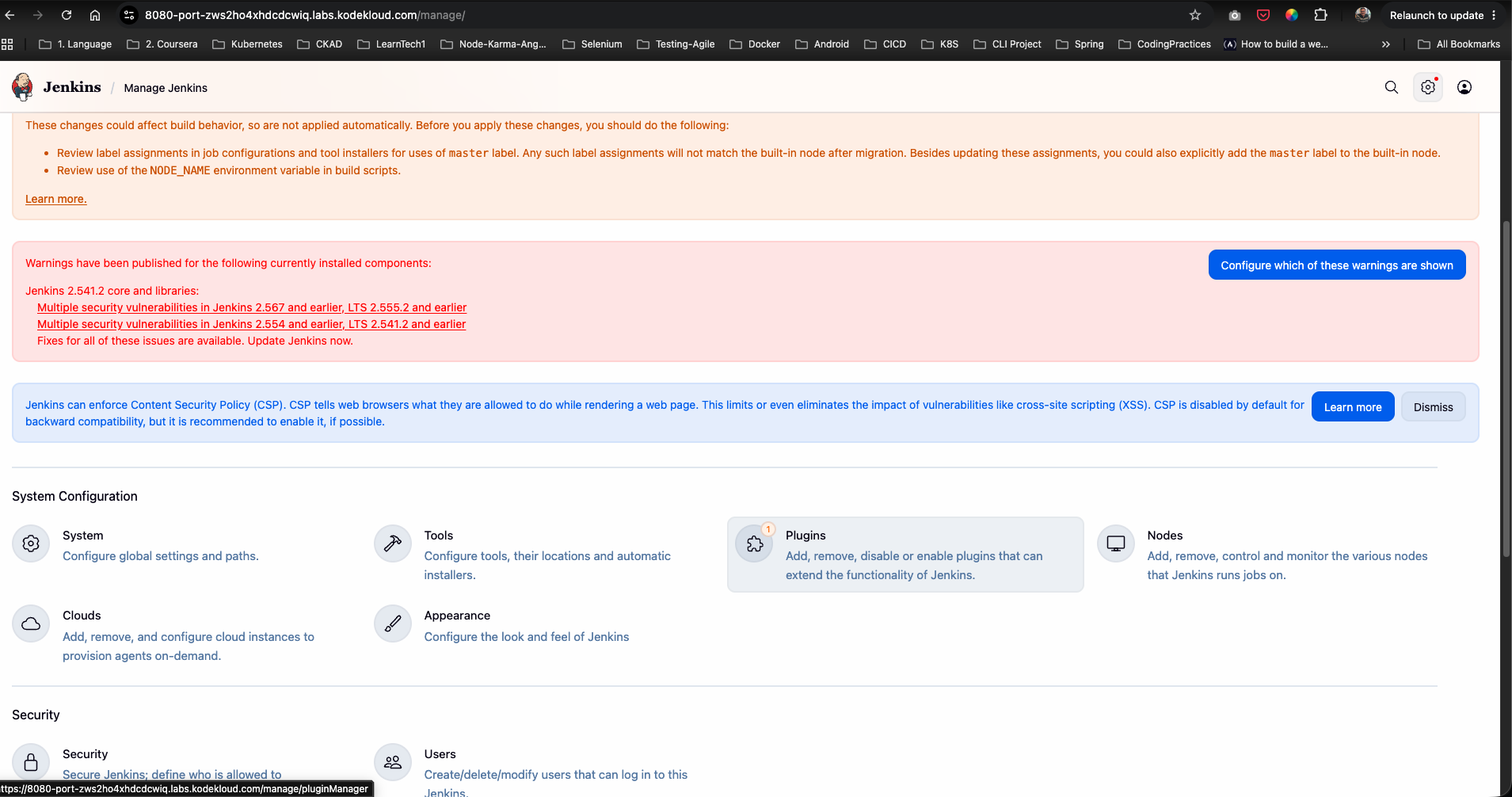The width and height of the screenshot is (1512, 797).
Task: Open the Plugins puzzle icon
Action: point(755,543)
